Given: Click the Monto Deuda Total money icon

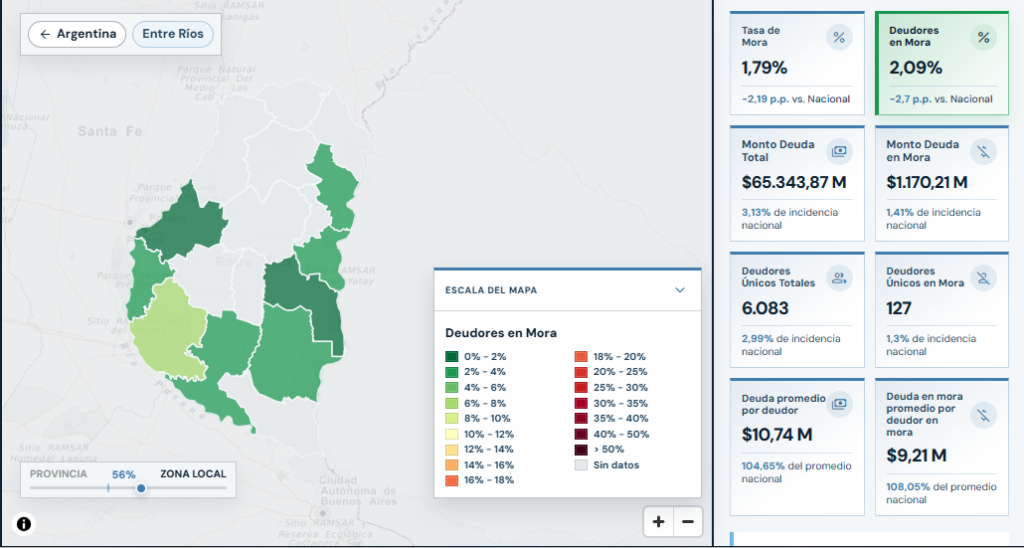Looking at the screenshot, I should coord(839,152).
